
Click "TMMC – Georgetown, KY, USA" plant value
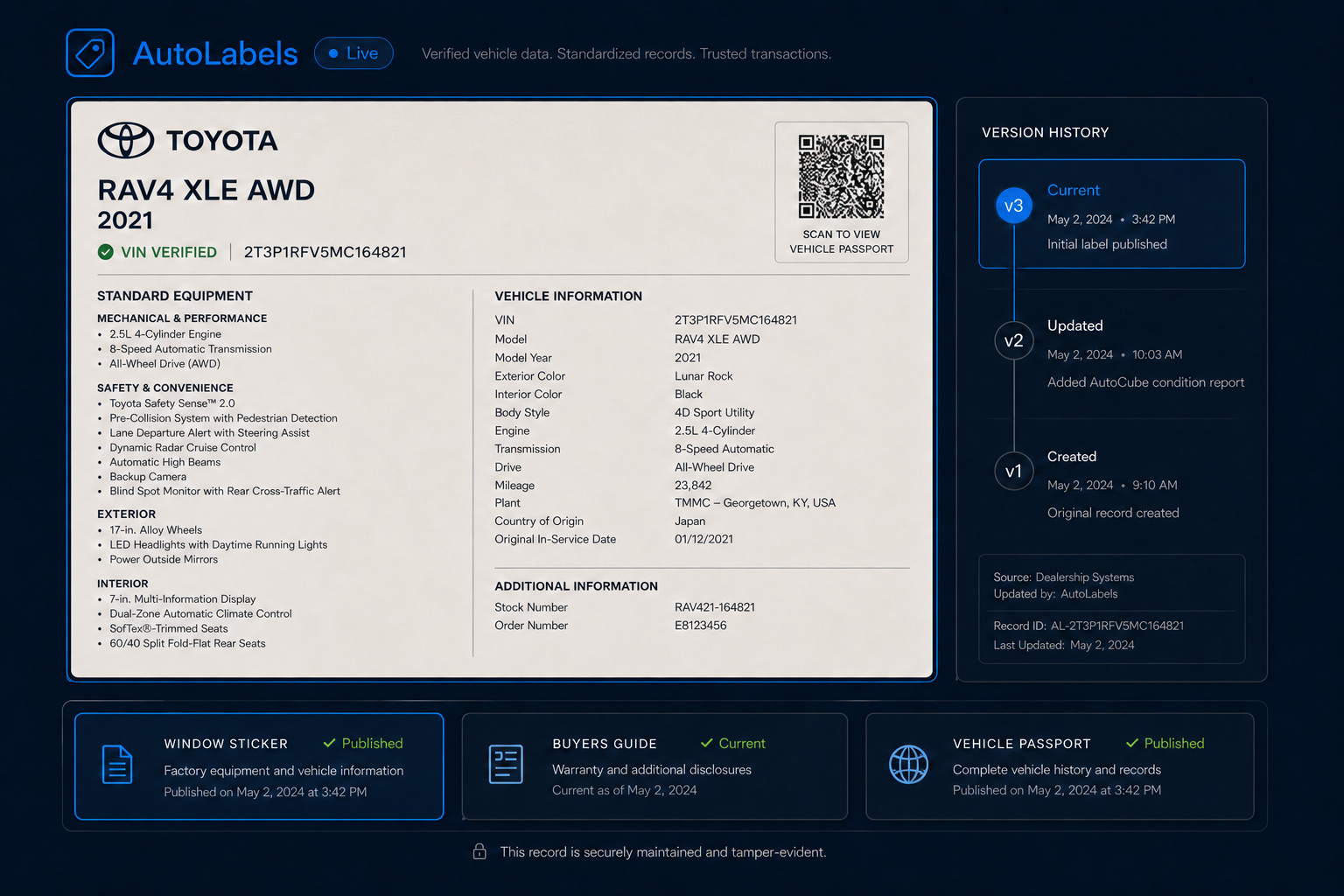pos(755,503)
